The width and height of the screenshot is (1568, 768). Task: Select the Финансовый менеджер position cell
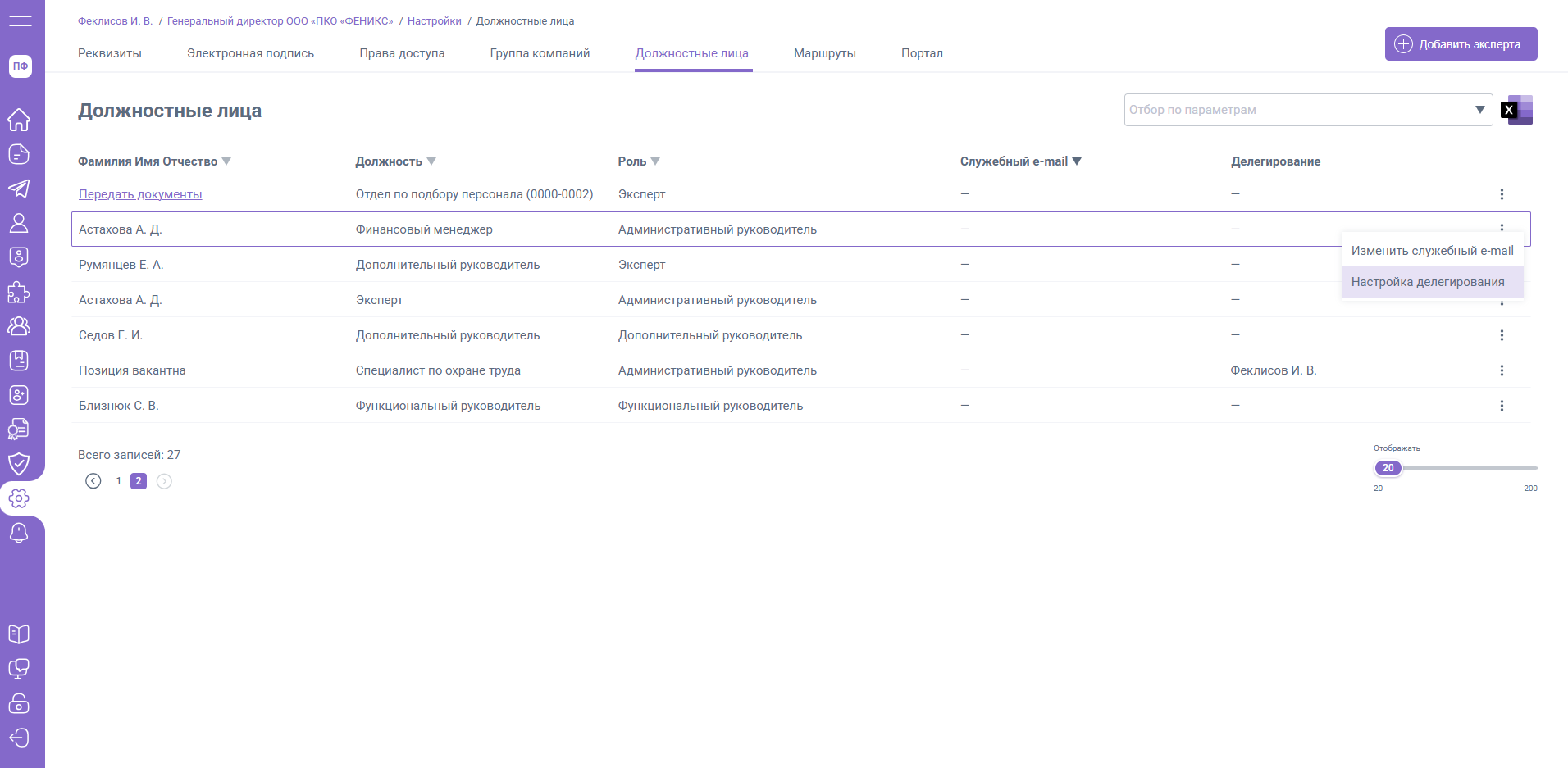[424, 229]
